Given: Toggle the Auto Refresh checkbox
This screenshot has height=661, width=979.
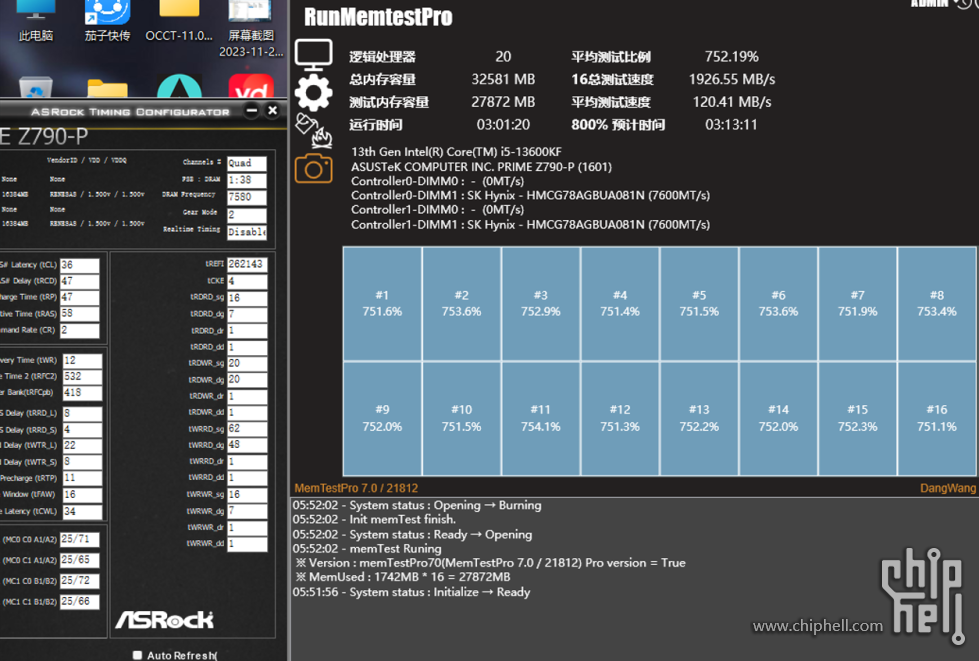Looking at the screenshot, I should point(137,655).
